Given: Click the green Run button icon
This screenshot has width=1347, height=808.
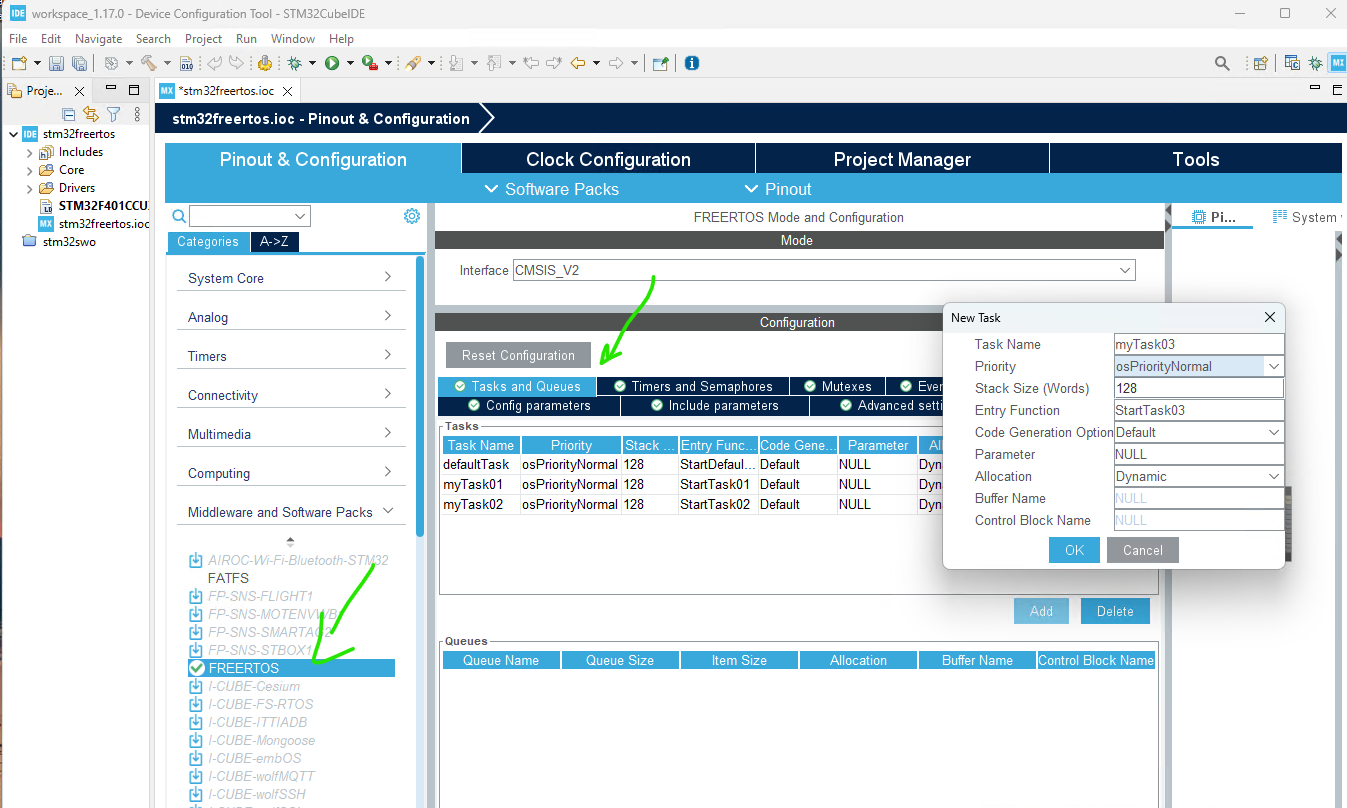Looking at the screenshot, I should 332,63.
